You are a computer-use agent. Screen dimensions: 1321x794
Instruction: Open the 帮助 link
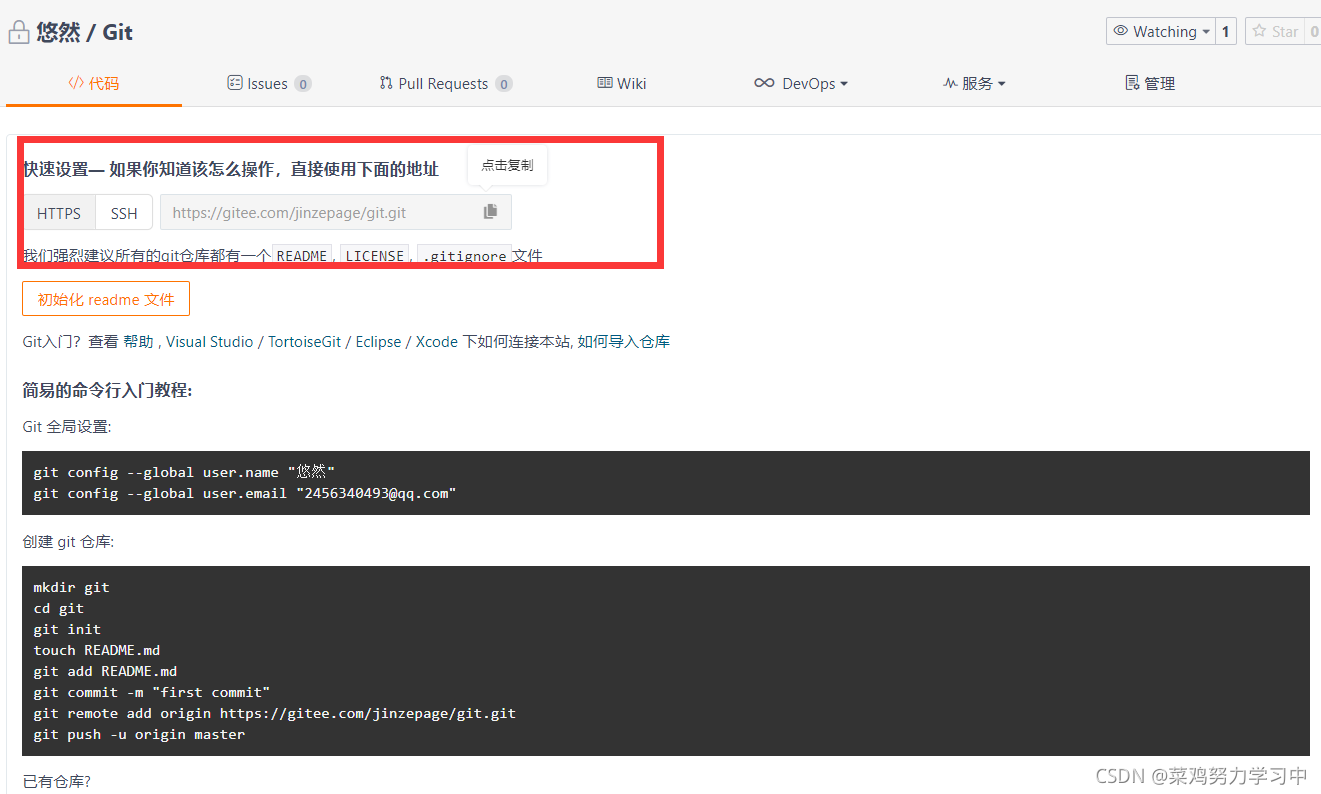click(x=138, y=341)
